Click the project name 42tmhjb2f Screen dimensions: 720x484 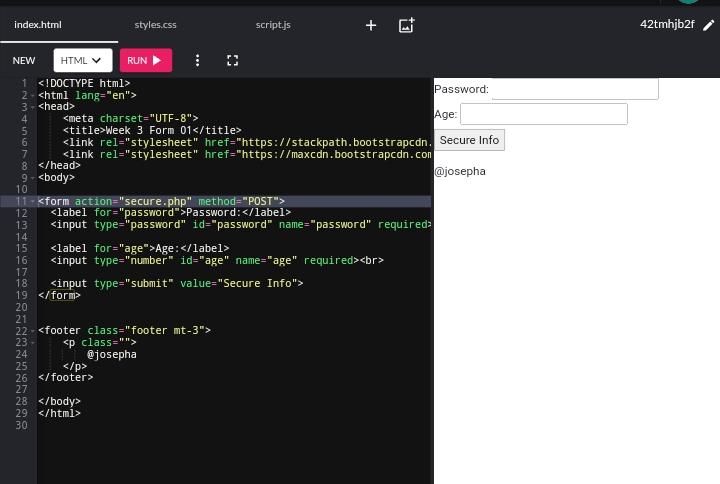[667, 24]
